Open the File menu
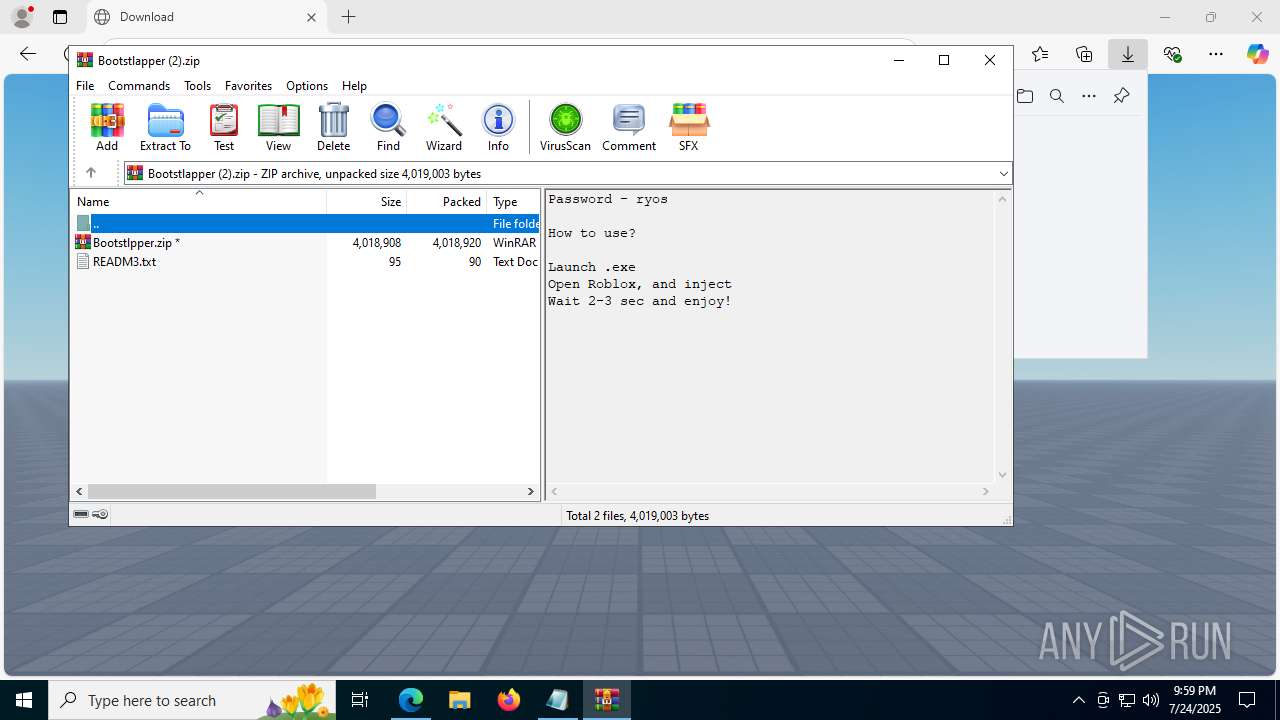 click(85, 86)
